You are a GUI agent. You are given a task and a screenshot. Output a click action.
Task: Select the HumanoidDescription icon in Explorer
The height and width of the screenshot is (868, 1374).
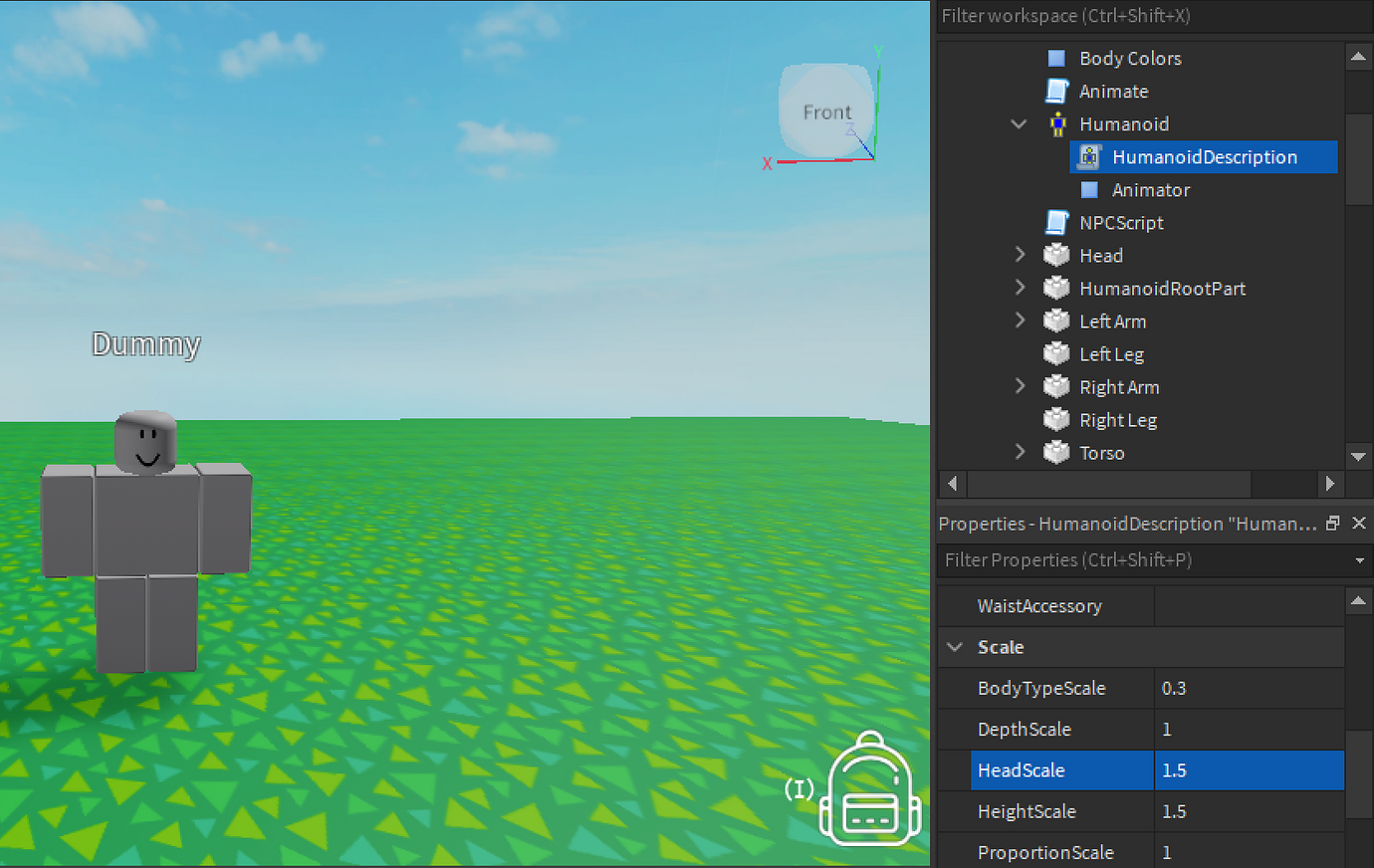pyautogui.click(x=1089, y=156)
